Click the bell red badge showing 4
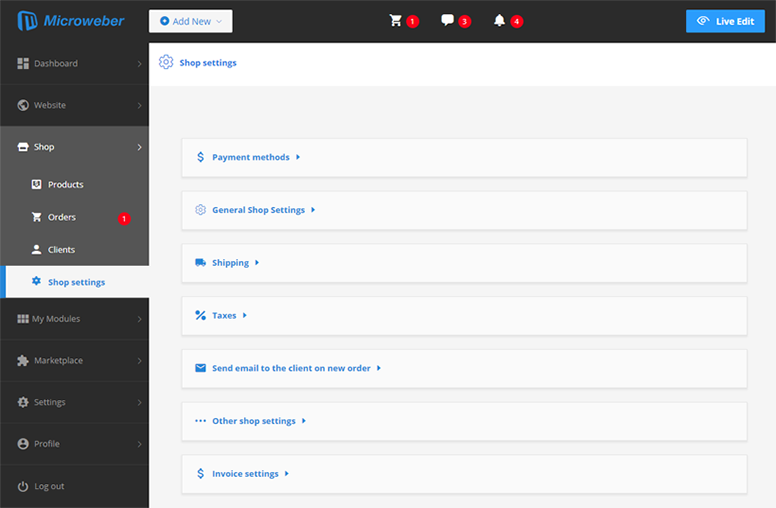The height and width of the screenshot is (508, 776). click(517, 22)
